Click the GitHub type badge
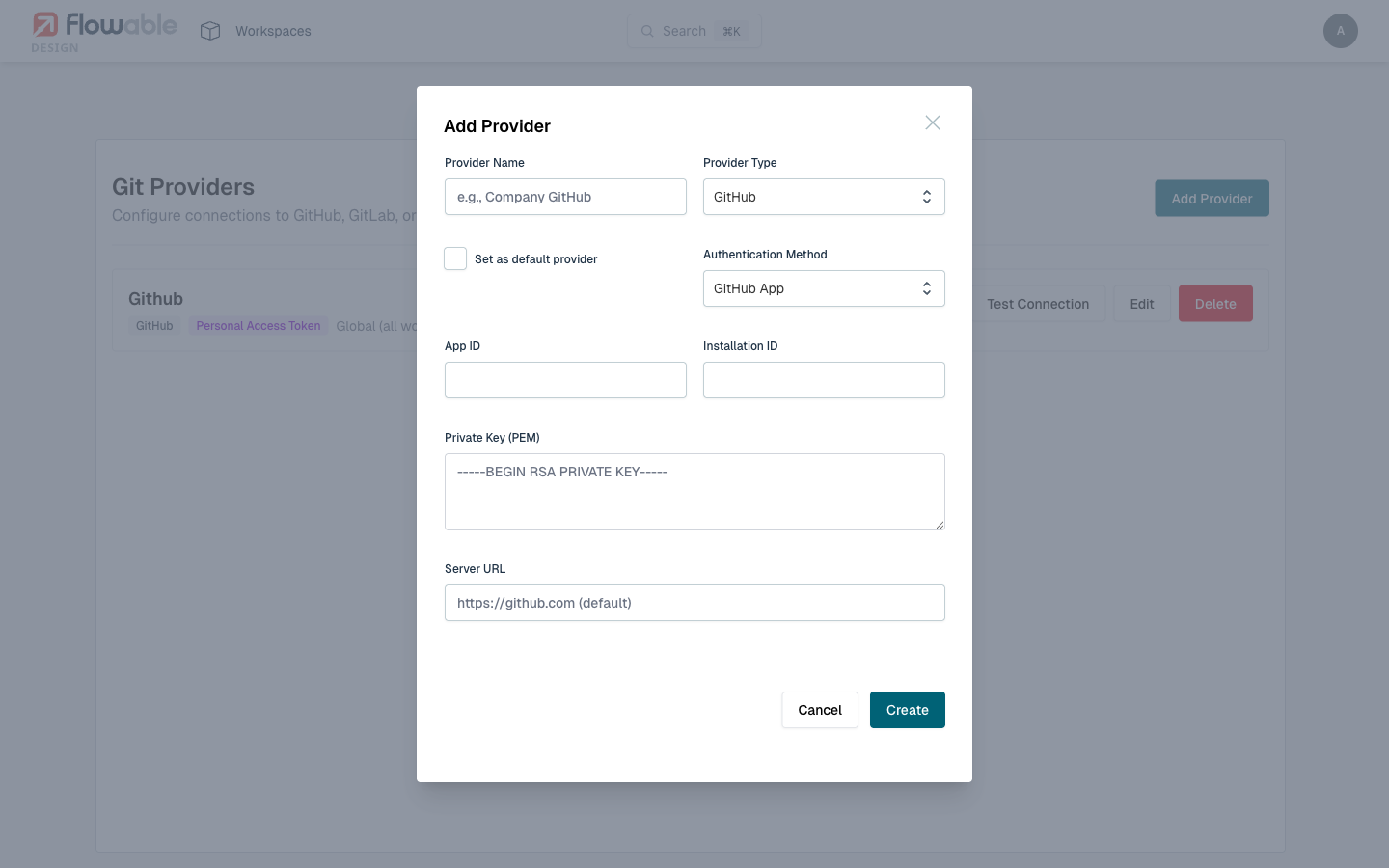The width and height of the screenshot is (1389, 868). [x=154, y=326]
